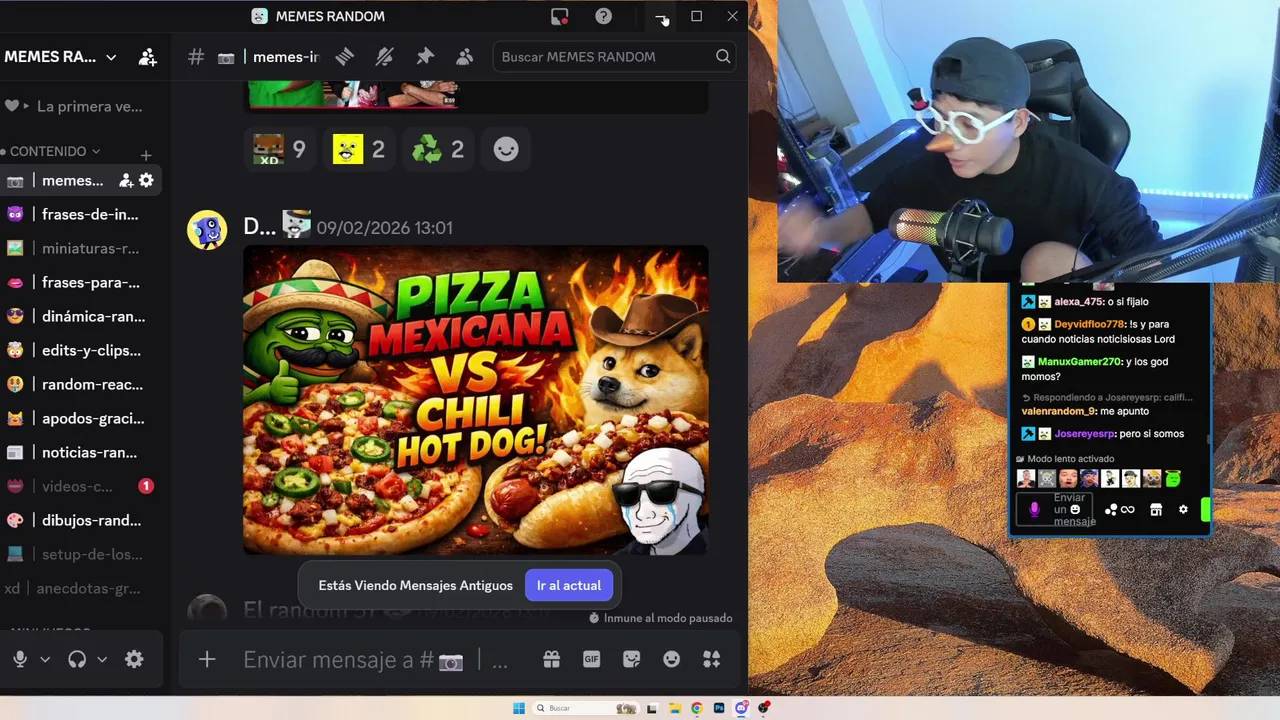Toggle notification settings bell in header

[385, 57]
